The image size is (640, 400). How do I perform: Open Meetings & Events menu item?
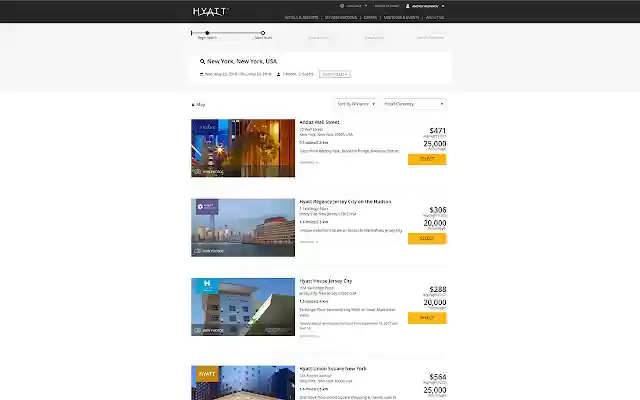[401, 18]
